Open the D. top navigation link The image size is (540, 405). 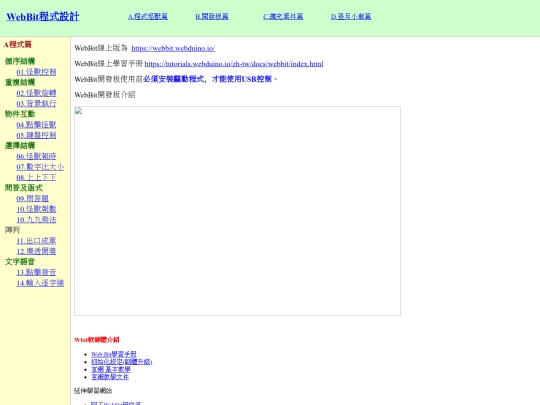point(351,17)
